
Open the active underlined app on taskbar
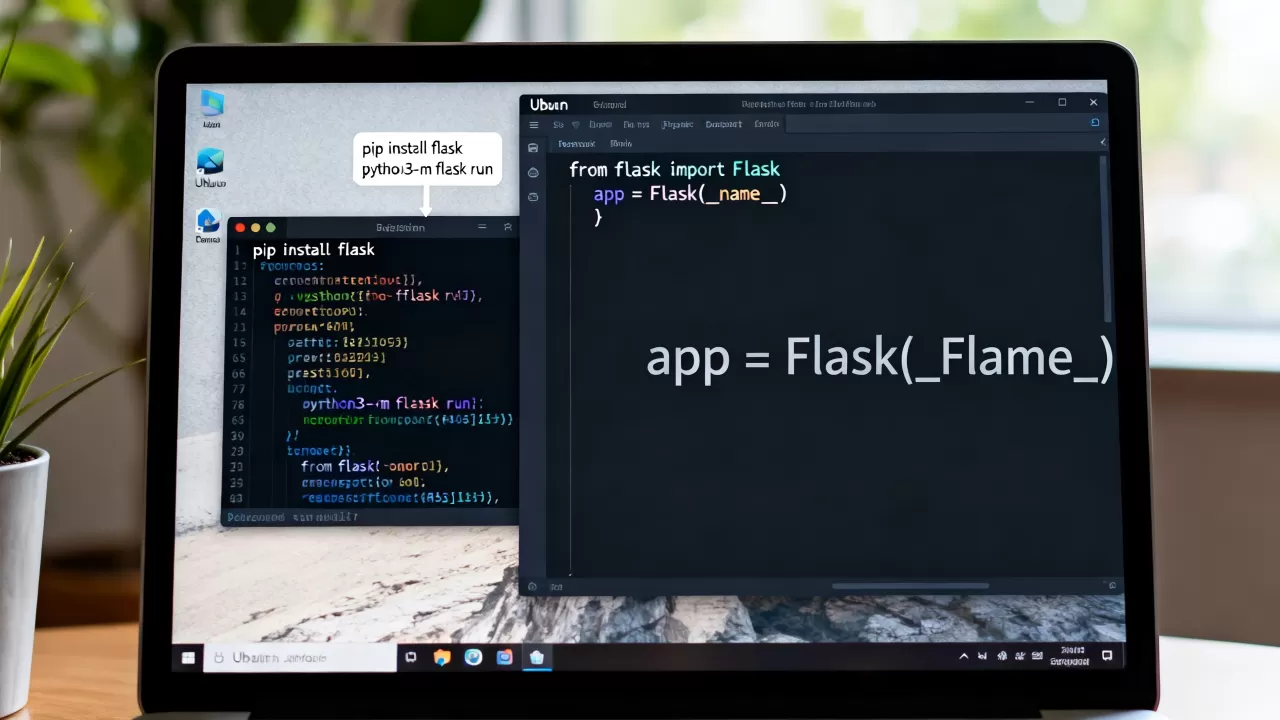click(537, 657)
